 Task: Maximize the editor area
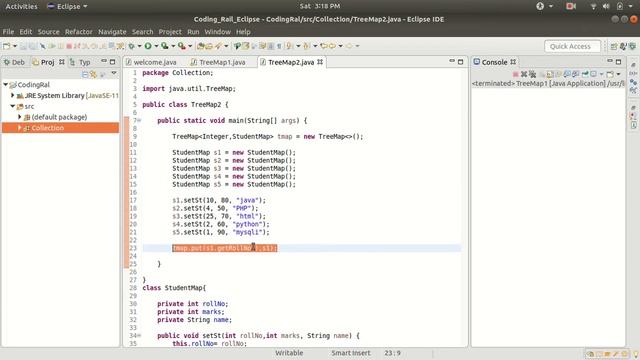[461, 62]
